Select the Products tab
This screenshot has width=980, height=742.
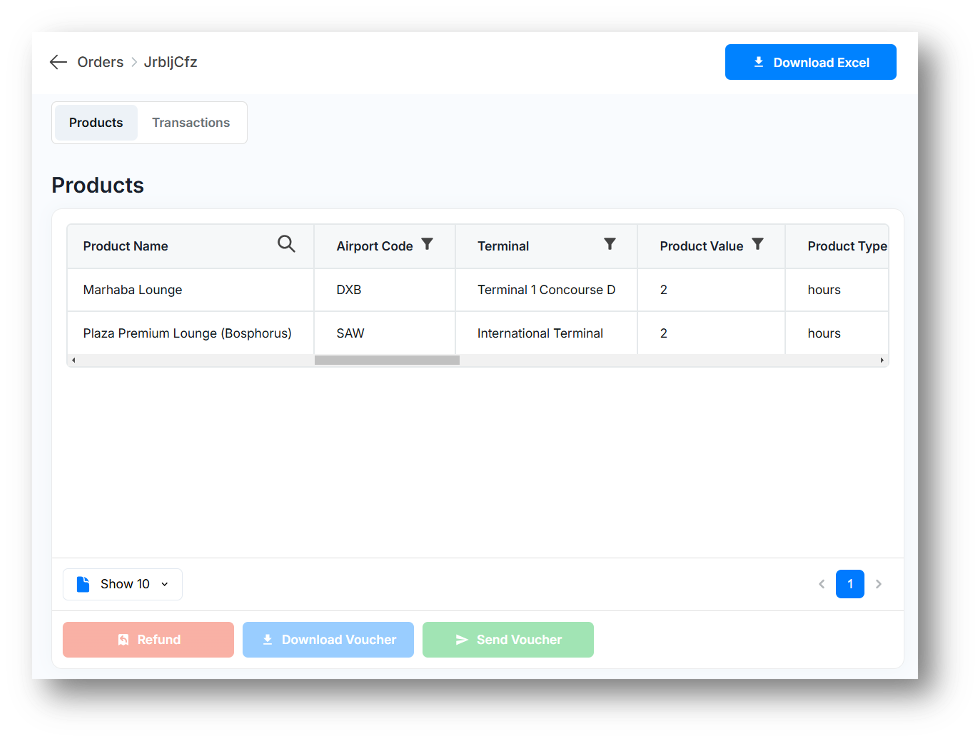[x=96, y=123]
